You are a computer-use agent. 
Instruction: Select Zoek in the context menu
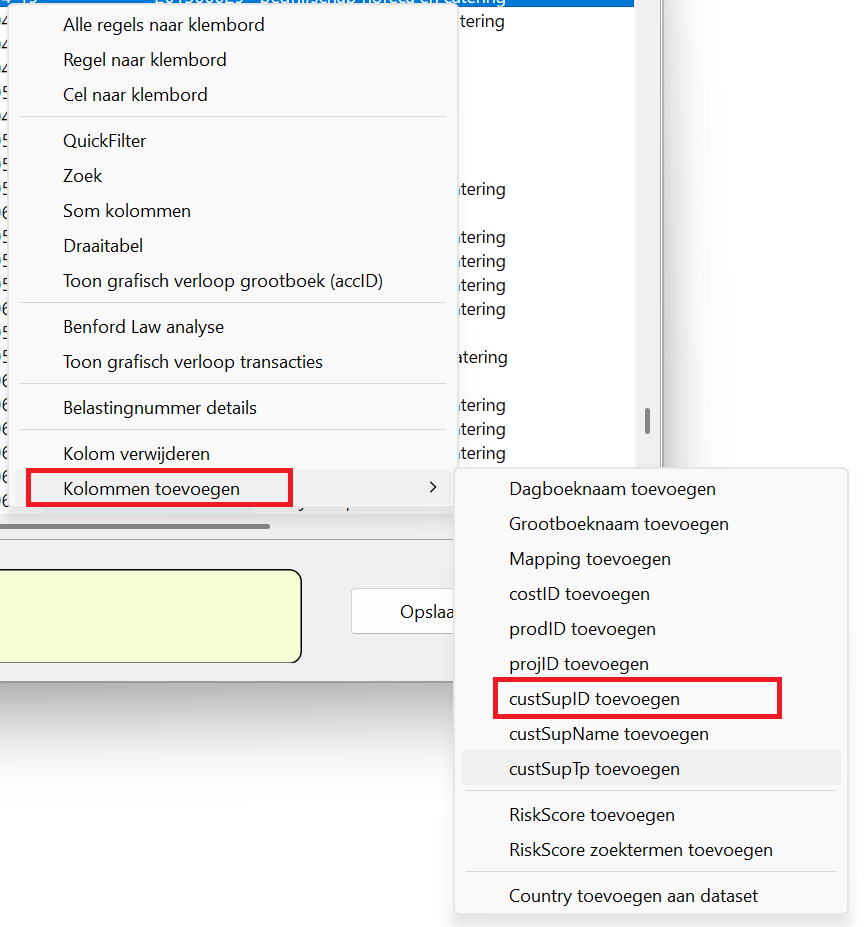(83, 176)
